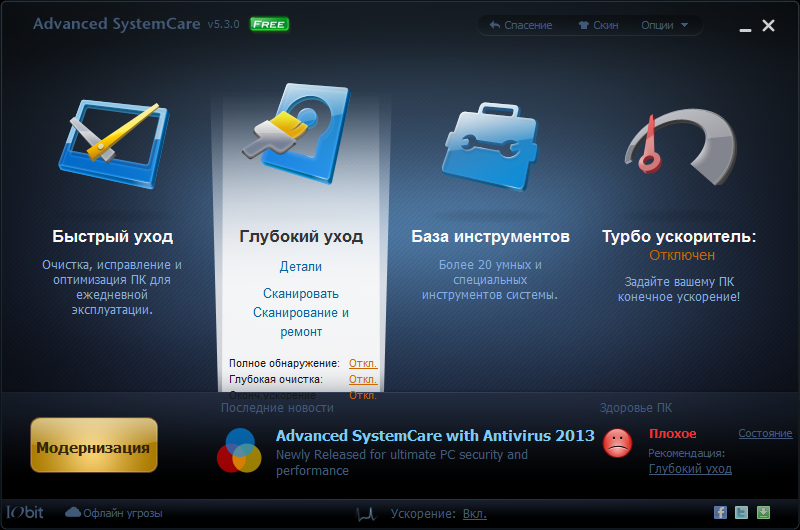
Task: Toggle Оконч. ускорение Откл. setting
Action: (x=363, y=395)
